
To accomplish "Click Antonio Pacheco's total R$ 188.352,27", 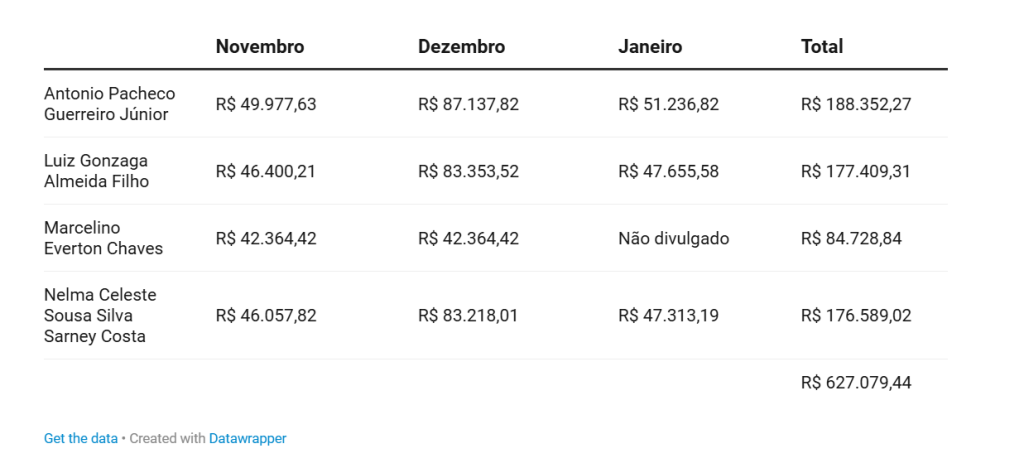I will [x=856, y=104].
